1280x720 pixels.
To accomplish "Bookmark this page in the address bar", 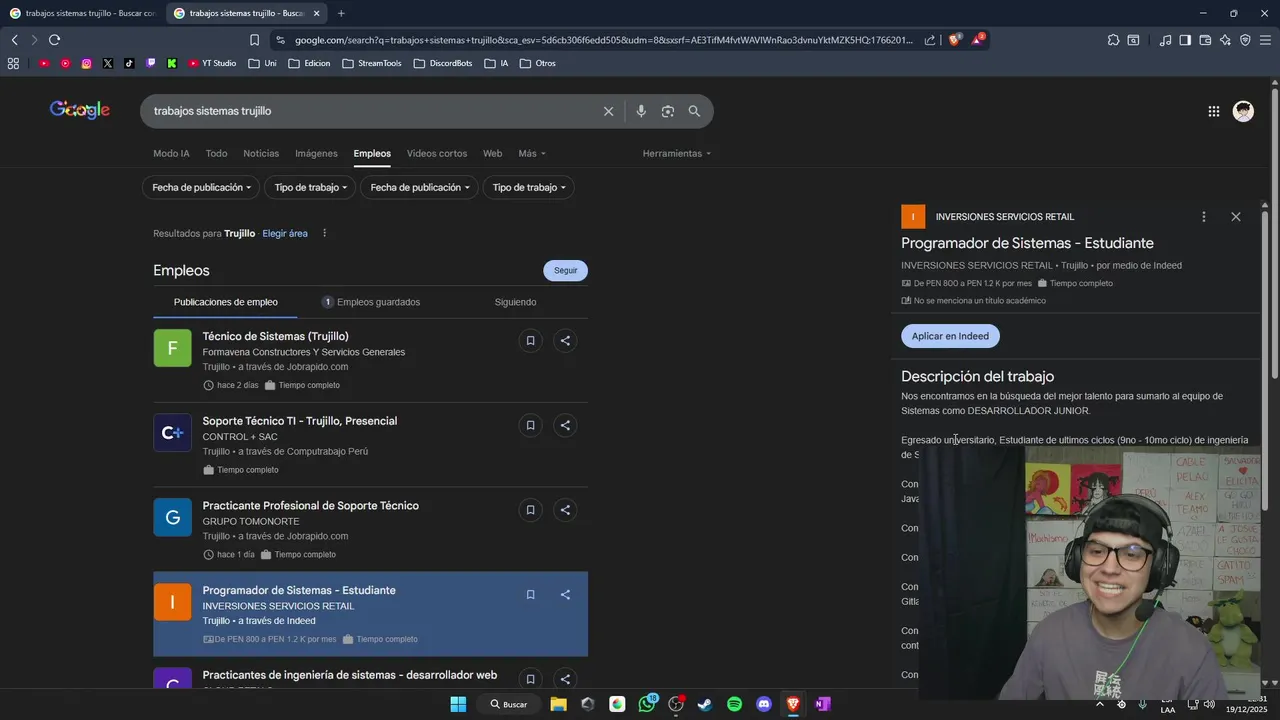I will 254,40.
